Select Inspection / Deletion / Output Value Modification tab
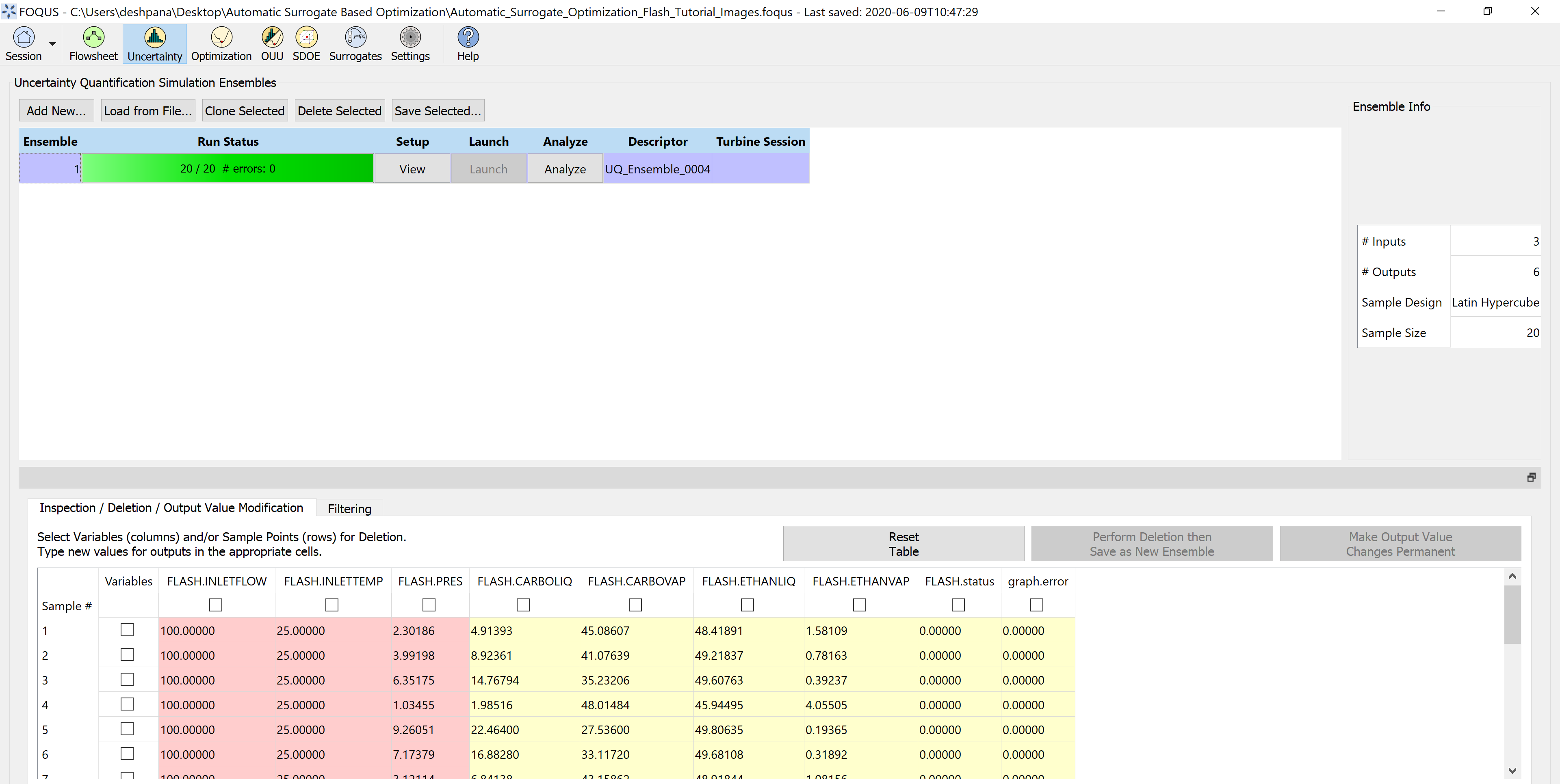Viewport: 1560px width, 784px height. click(171, 508)
